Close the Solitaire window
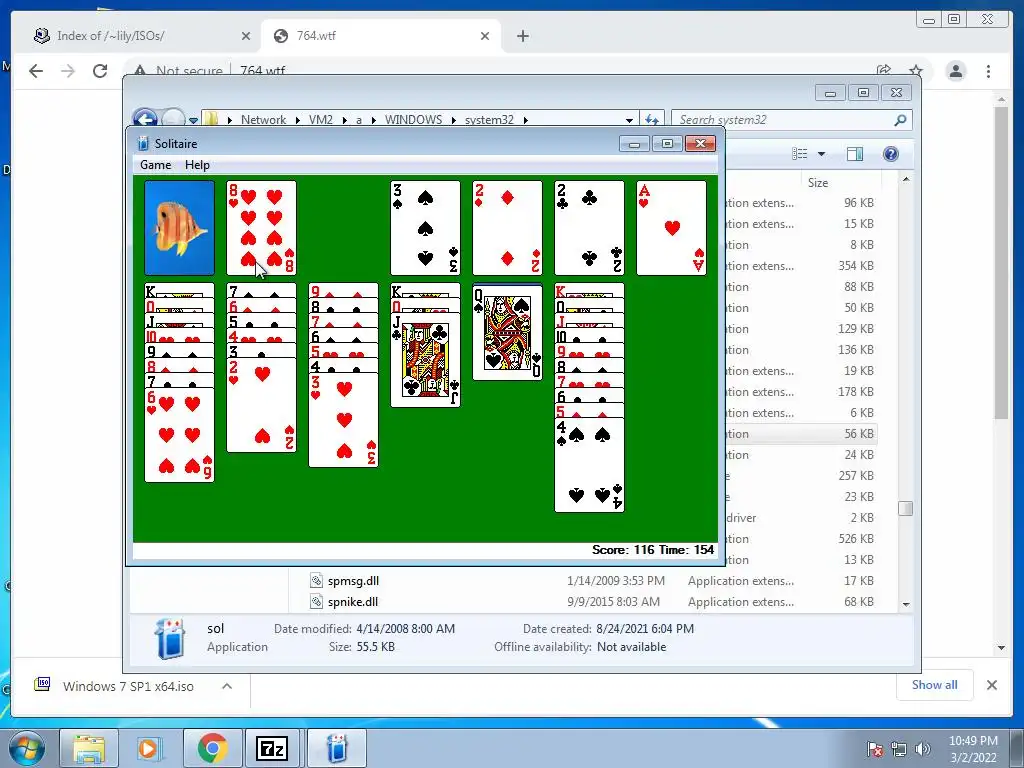 [x=700, y=144]
